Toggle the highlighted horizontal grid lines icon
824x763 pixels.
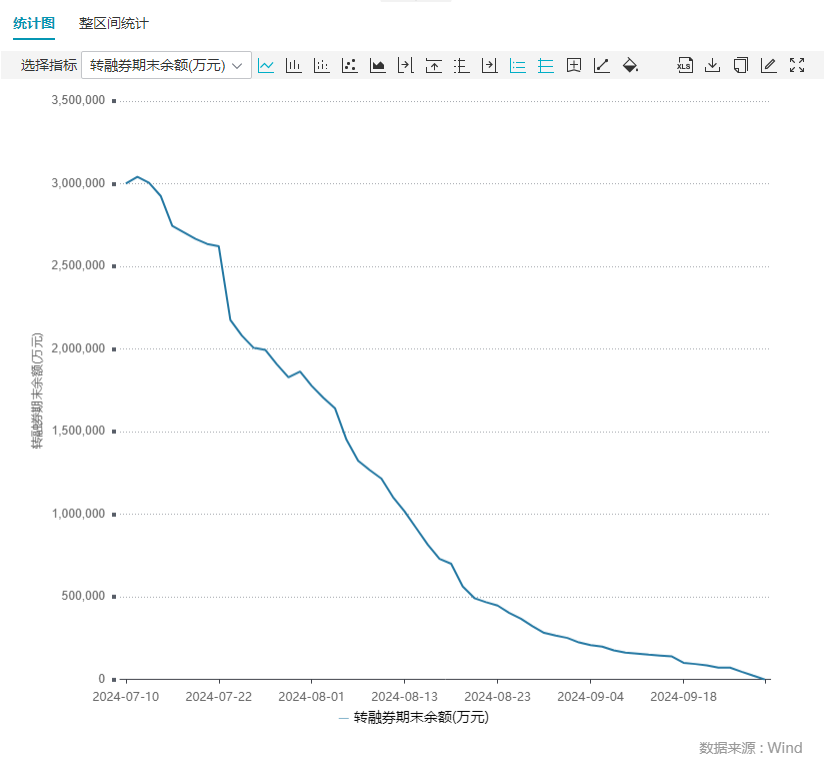[546, 65]
